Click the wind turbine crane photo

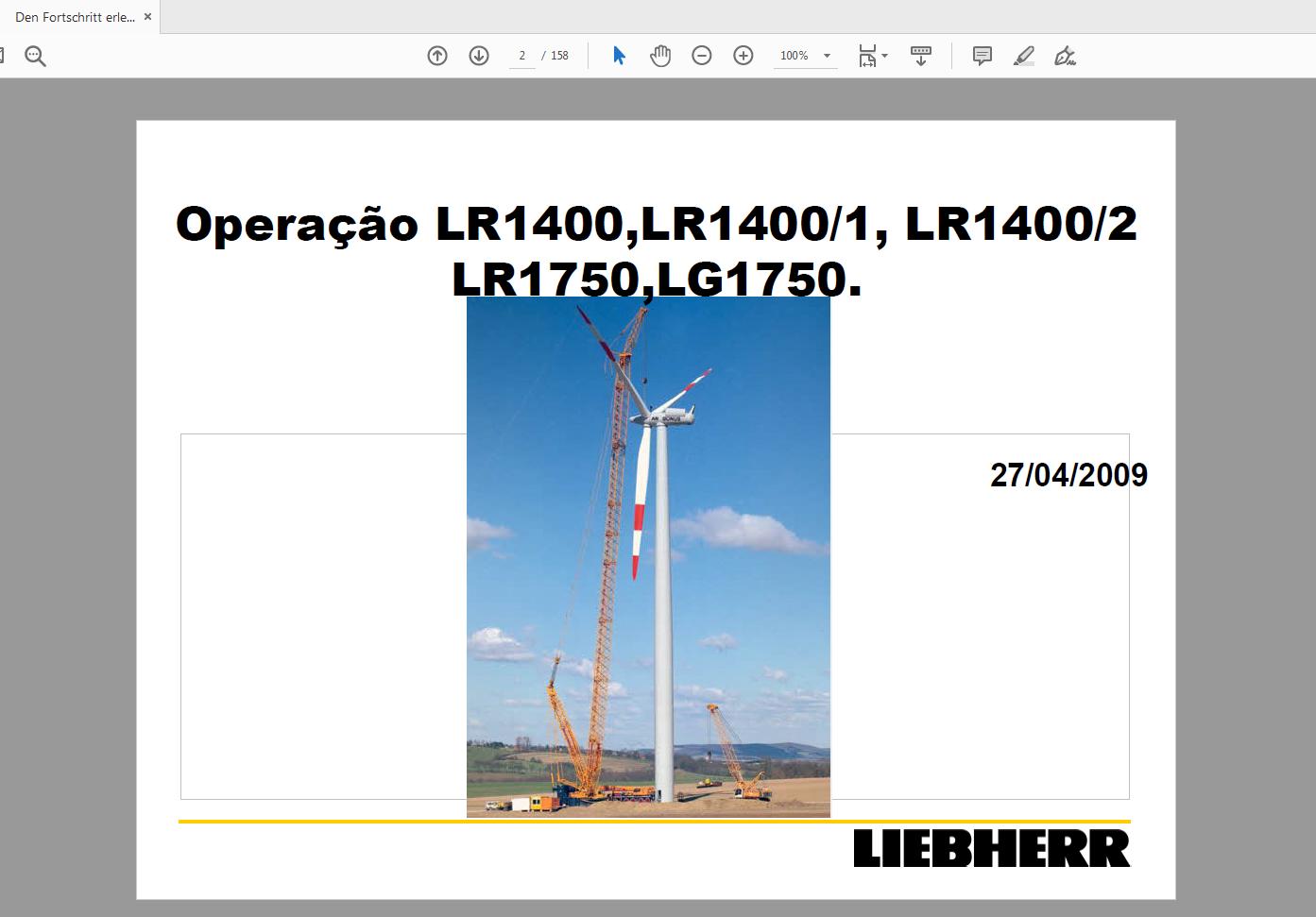648,557
